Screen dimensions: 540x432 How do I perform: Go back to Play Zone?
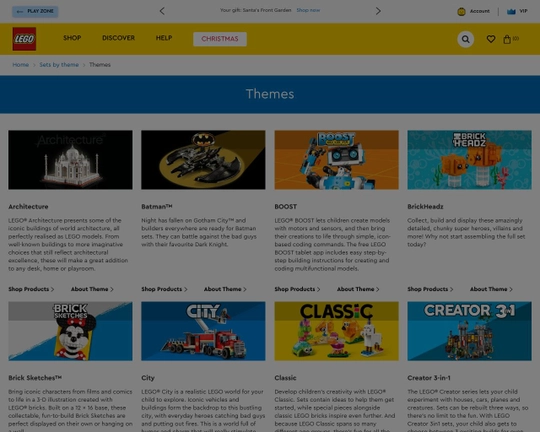(x=35, y=11)
